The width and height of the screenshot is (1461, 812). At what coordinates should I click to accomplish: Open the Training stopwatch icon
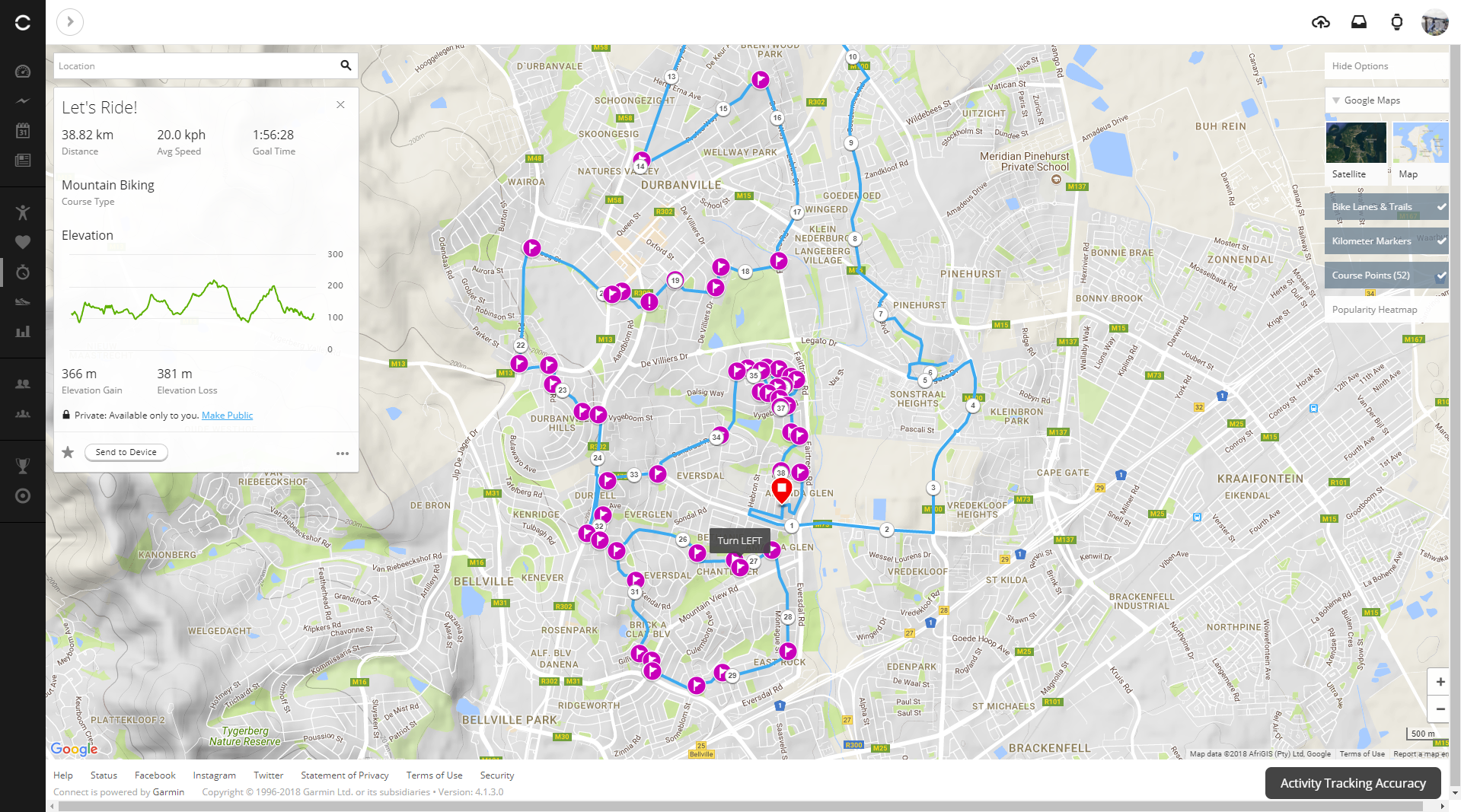[23, 272]
